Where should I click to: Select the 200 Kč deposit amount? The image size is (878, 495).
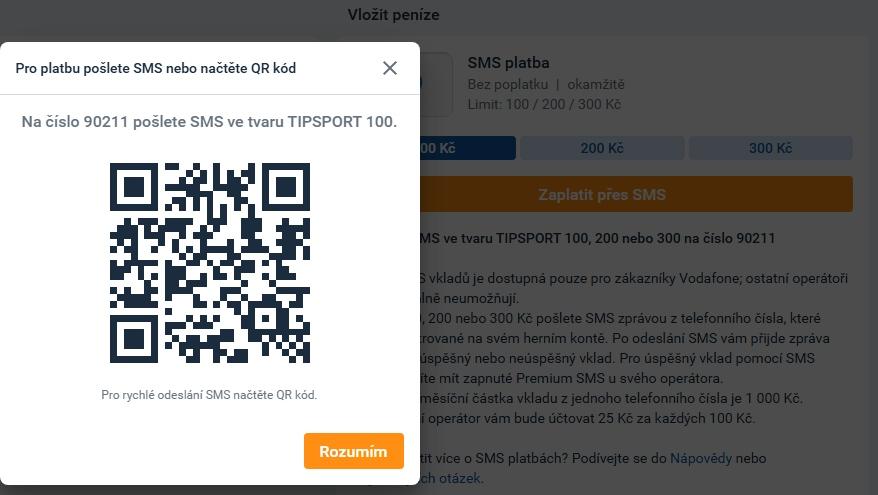(602, 148)
